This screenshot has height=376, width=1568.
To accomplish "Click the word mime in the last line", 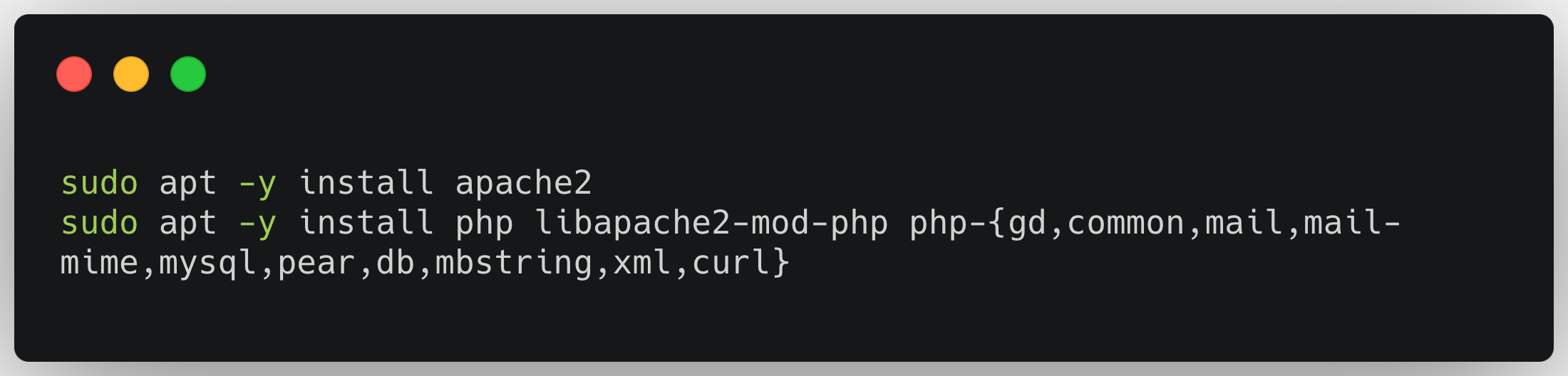I will click(x=99, y=263).
